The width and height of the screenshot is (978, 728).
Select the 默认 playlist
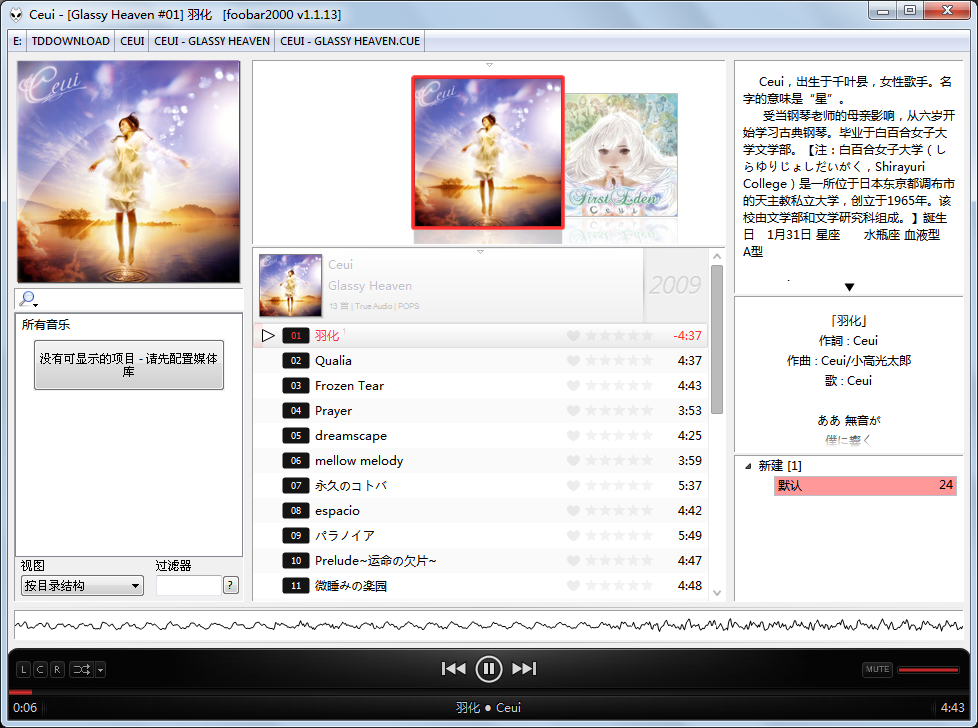[865, 485]
